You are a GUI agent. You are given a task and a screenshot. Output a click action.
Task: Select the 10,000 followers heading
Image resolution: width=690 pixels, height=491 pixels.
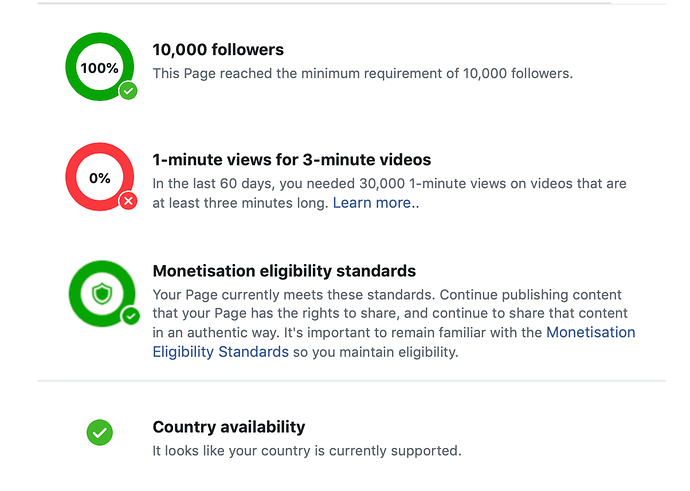click(x=218, y=50)
